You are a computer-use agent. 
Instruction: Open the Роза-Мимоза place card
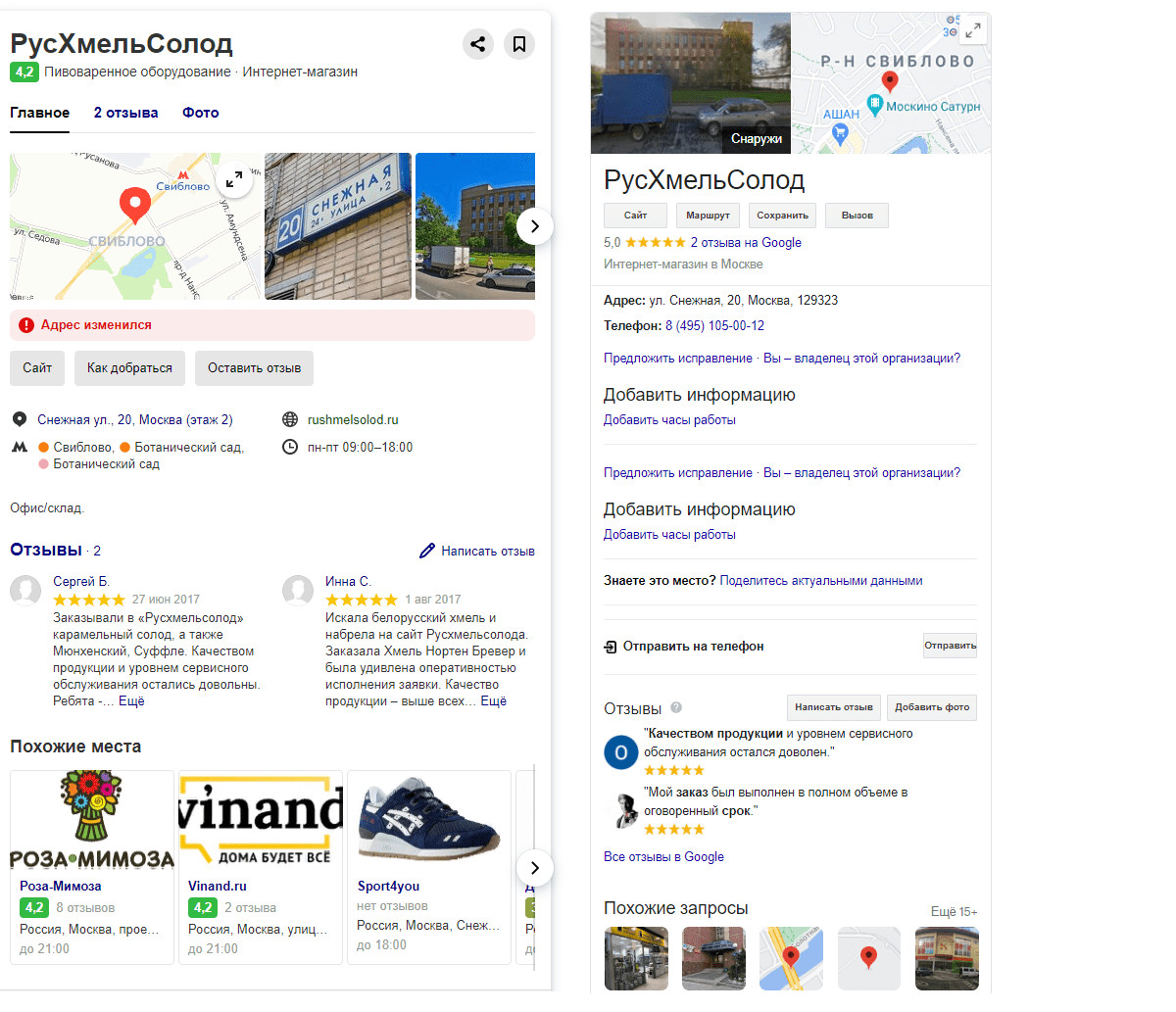pos(92,867)
